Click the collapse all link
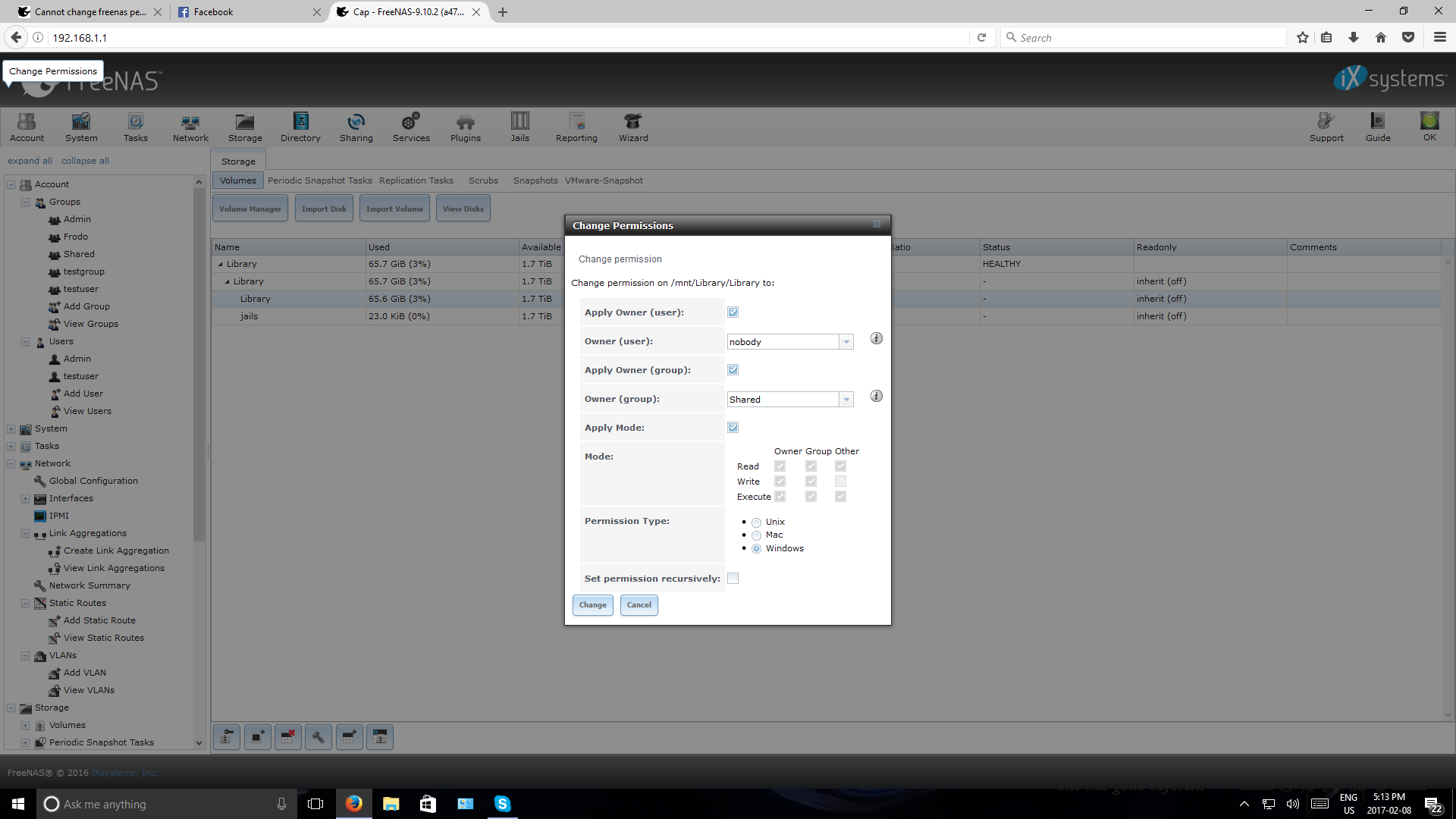 [85, 161]
